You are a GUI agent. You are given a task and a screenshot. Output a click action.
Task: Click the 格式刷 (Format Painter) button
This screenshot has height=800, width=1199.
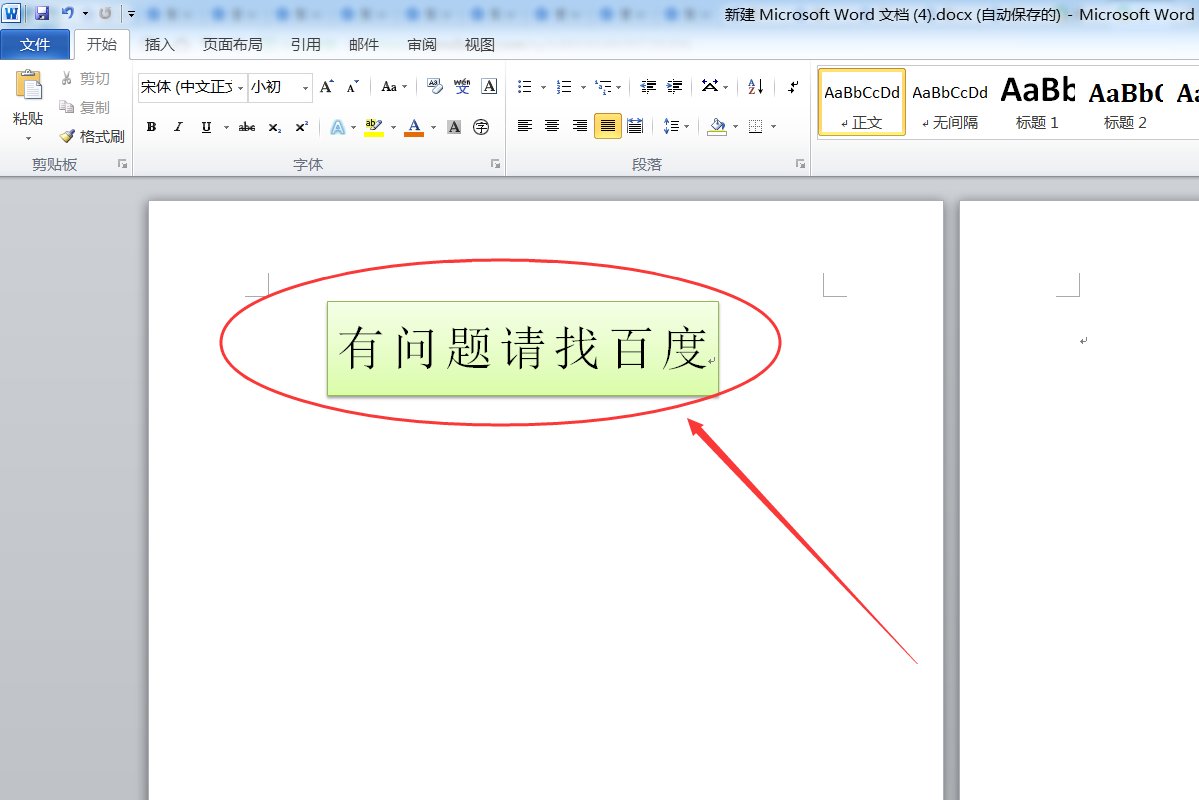click(x=93, y=136)
